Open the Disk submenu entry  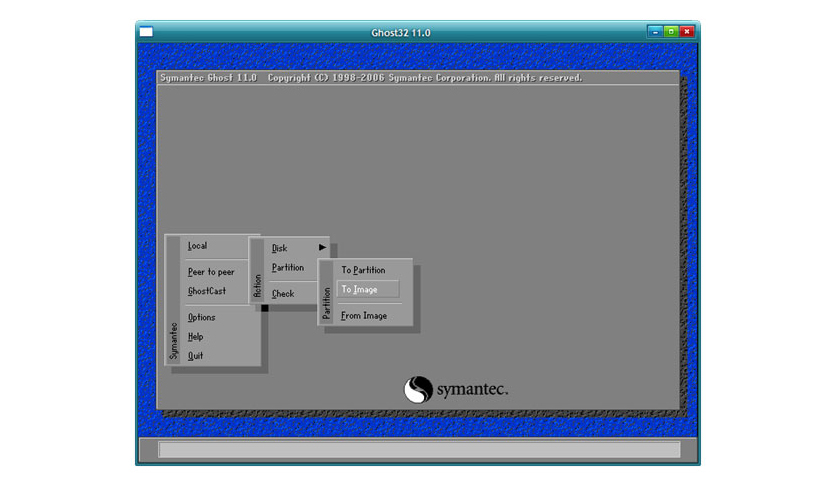(x=279, y=248)
